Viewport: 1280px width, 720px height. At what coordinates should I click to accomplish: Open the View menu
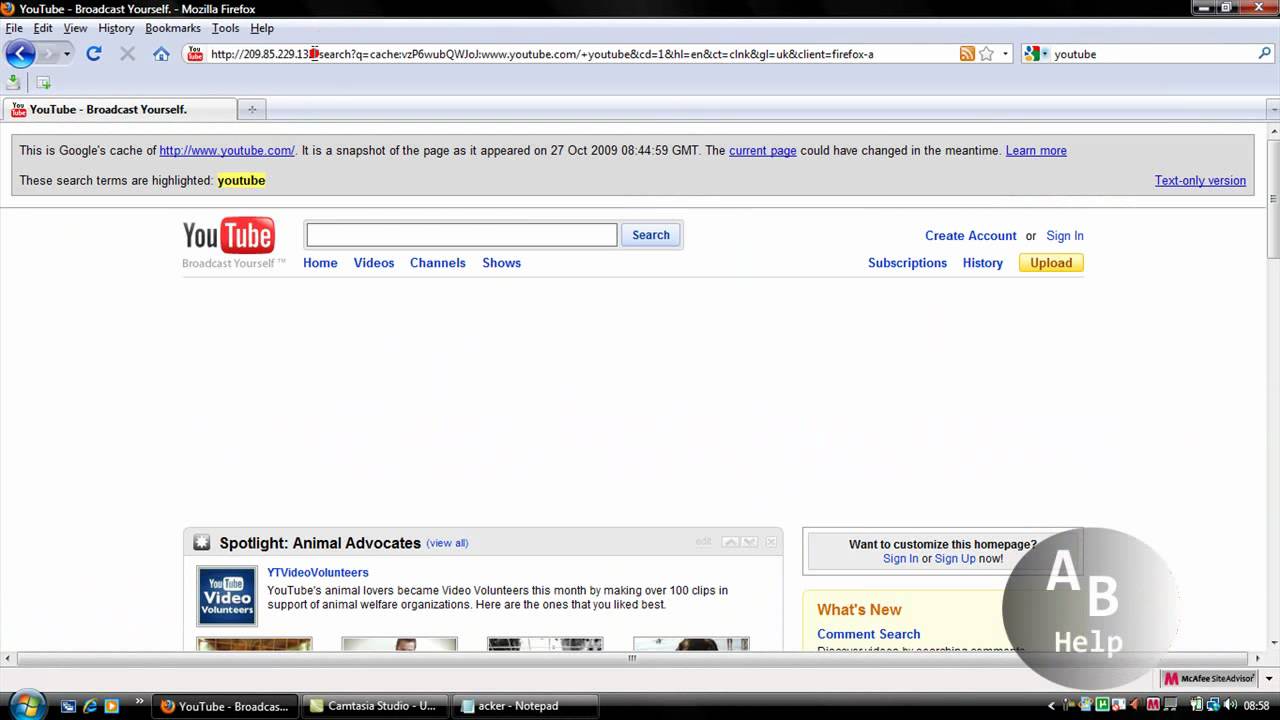75,28
